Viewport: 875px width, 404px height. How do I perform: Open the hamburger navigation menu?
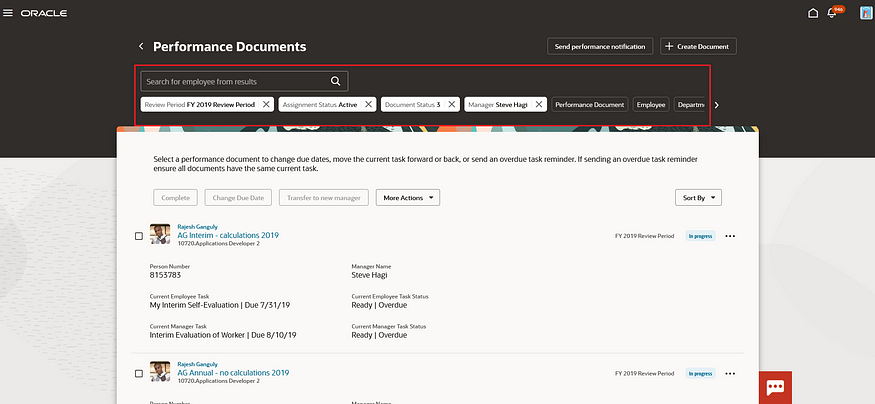tap(9, 13)
